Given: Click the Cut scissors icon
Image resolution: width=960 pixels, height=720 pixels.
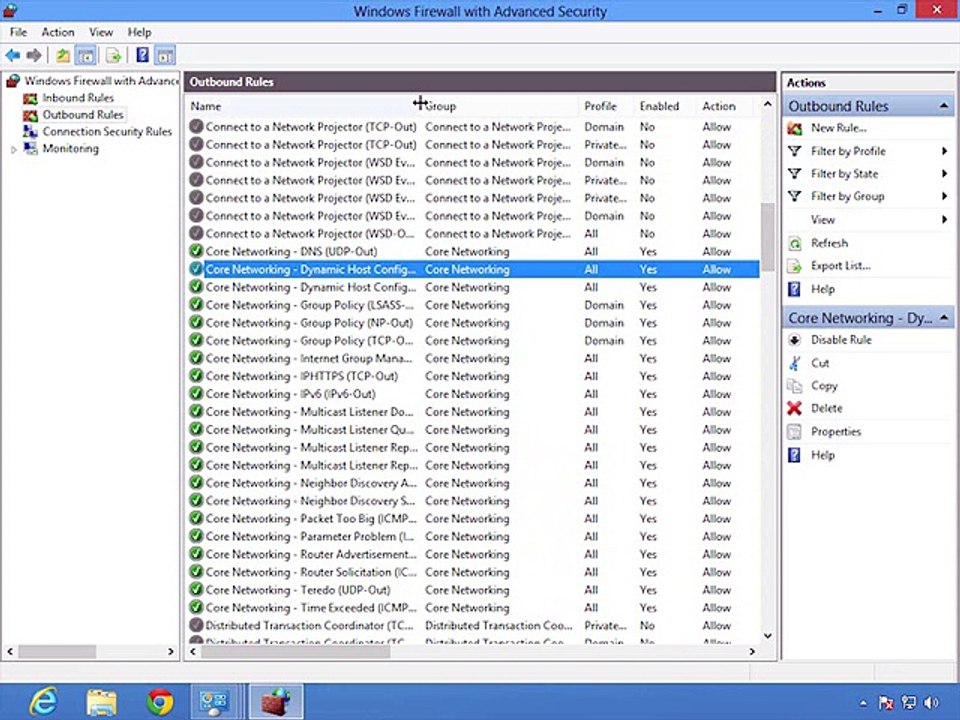Looking at the screenshot, I should point(795,363).
